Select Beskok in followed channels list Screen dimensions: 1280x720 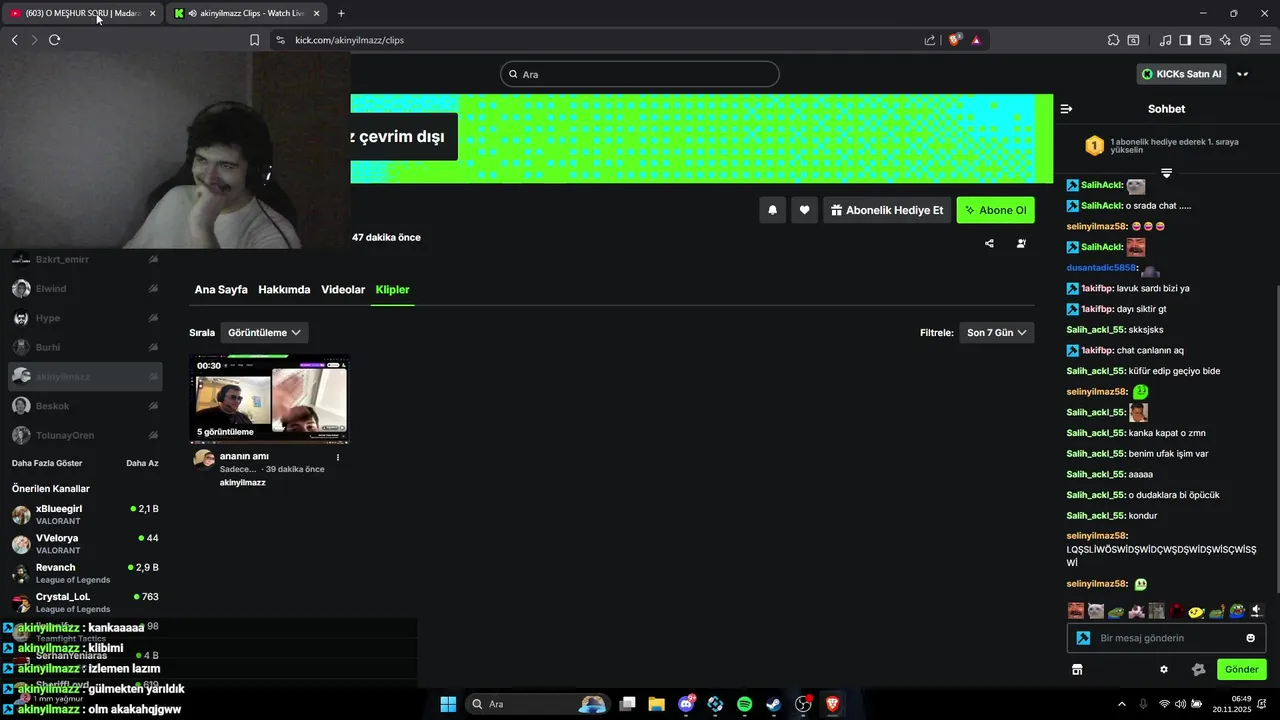86,406
